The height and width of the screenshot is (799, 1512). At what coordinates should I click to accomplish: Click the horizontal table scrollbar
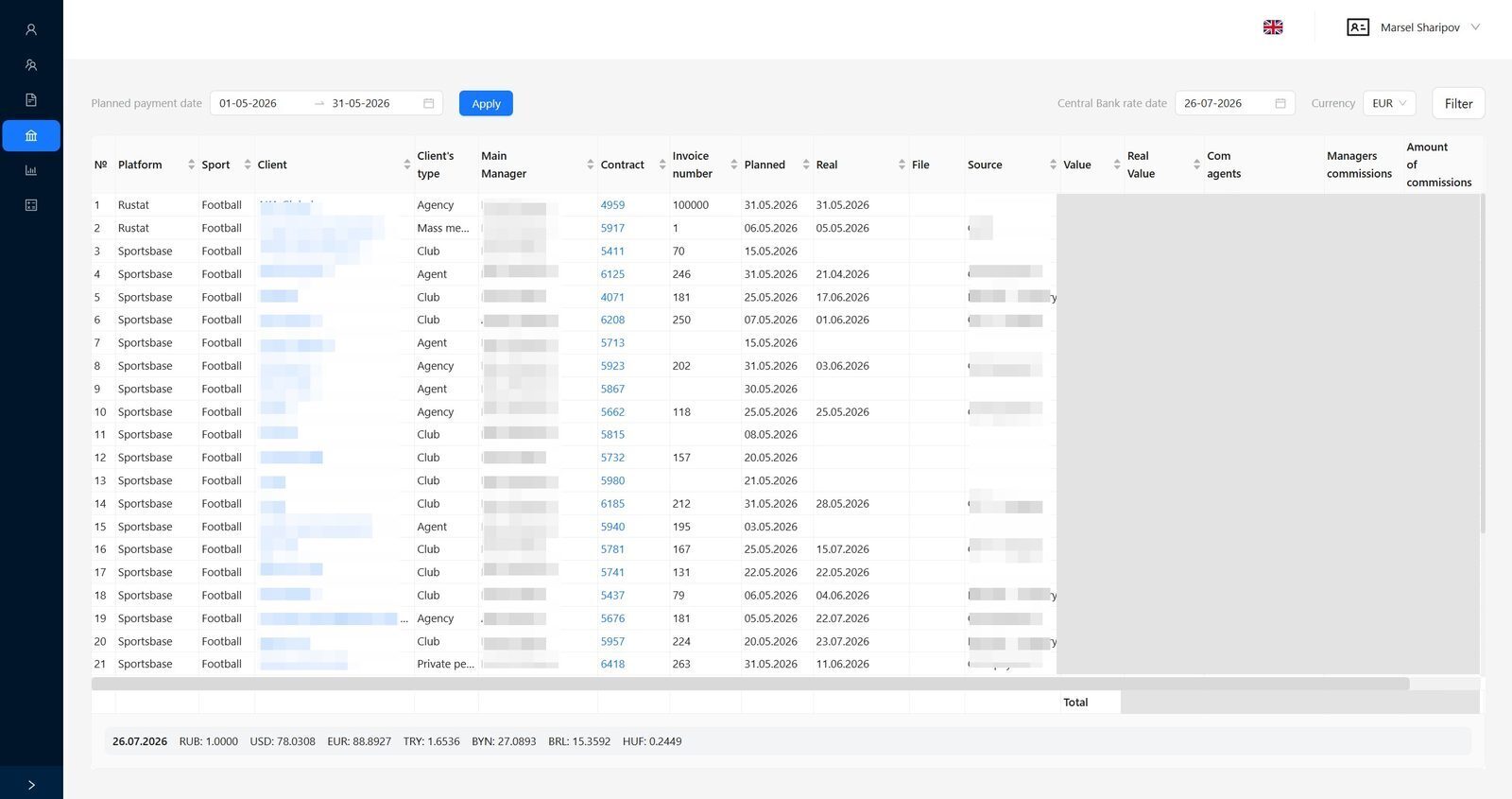coord(750,684)
